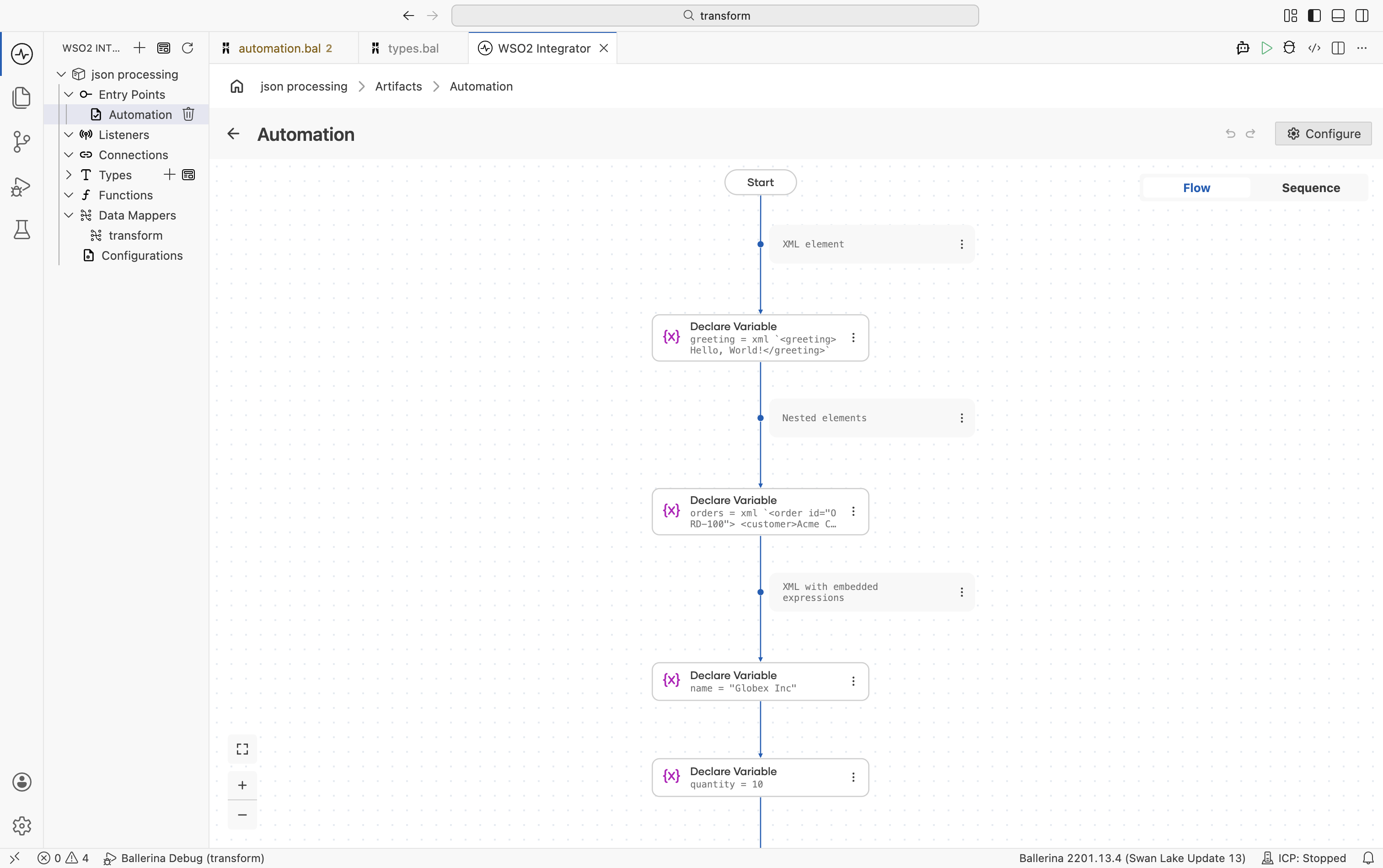The width and height of the screenshot is (1383, 868).
Task: Delete the Automation entry point
Action: 188,114
